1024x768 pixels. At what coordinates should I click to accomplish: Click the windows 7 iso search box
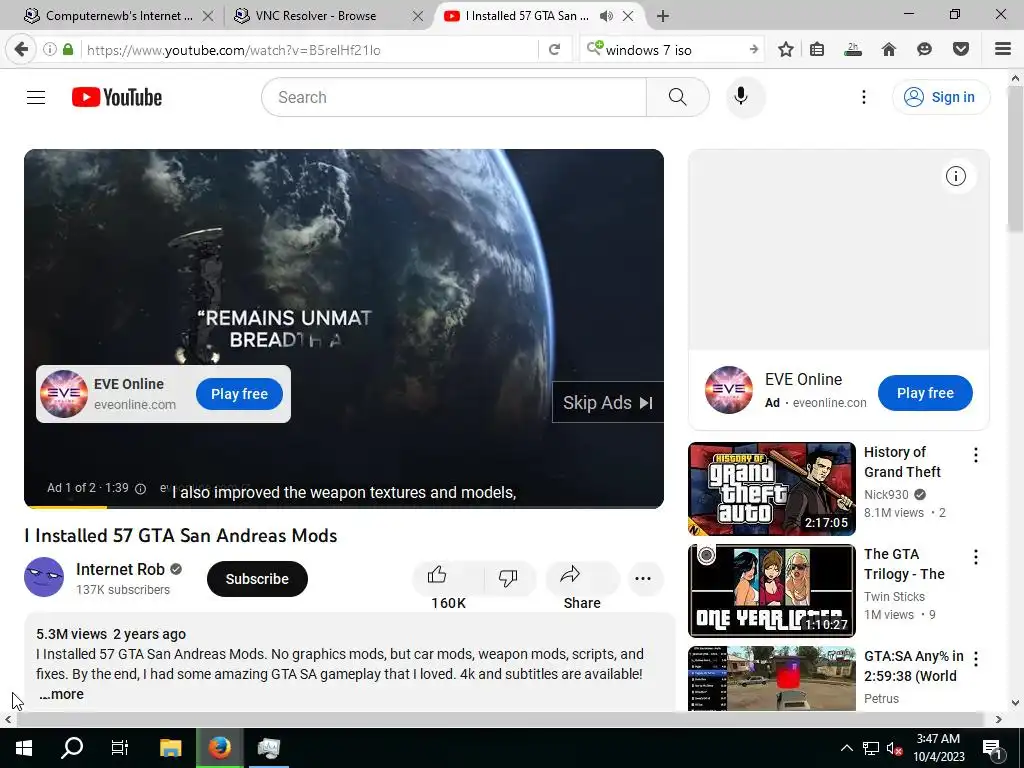pyautogui.click(x=673, y=50)
